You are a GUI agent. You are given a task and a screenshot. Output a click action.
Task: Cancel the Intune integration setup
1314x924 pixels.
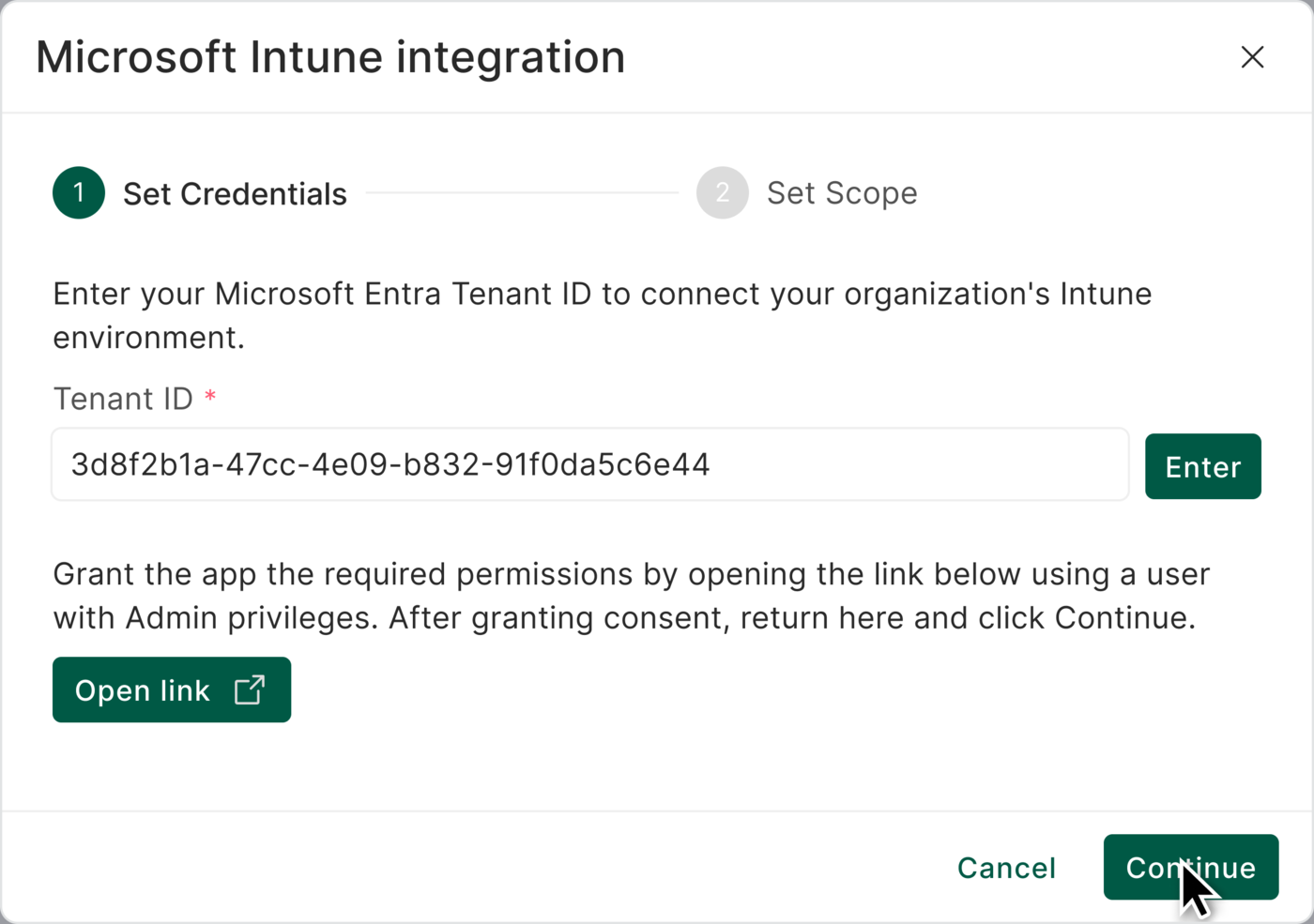[x=1006, y=868]
